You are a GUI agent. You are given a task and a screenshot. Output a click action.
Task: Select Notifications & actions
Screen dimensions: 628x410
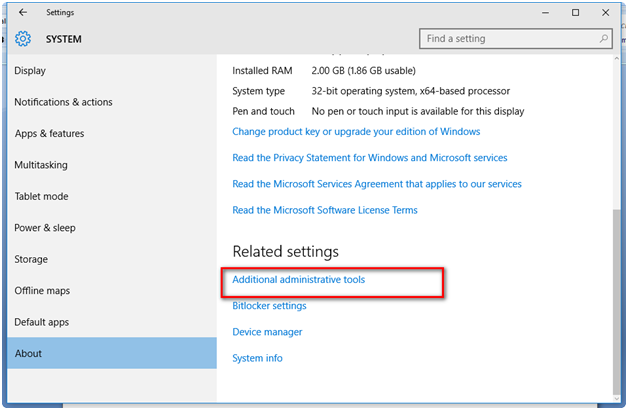(63, 102)
